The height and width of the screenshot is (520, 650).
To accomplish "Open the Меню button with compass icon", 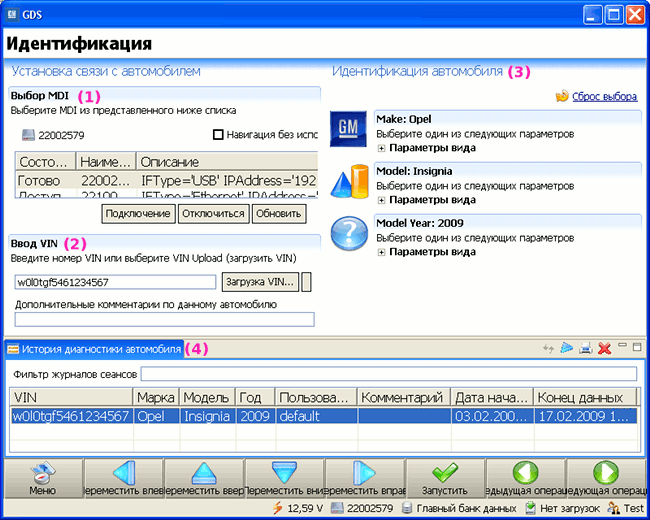I will click(x=43, y=478).
